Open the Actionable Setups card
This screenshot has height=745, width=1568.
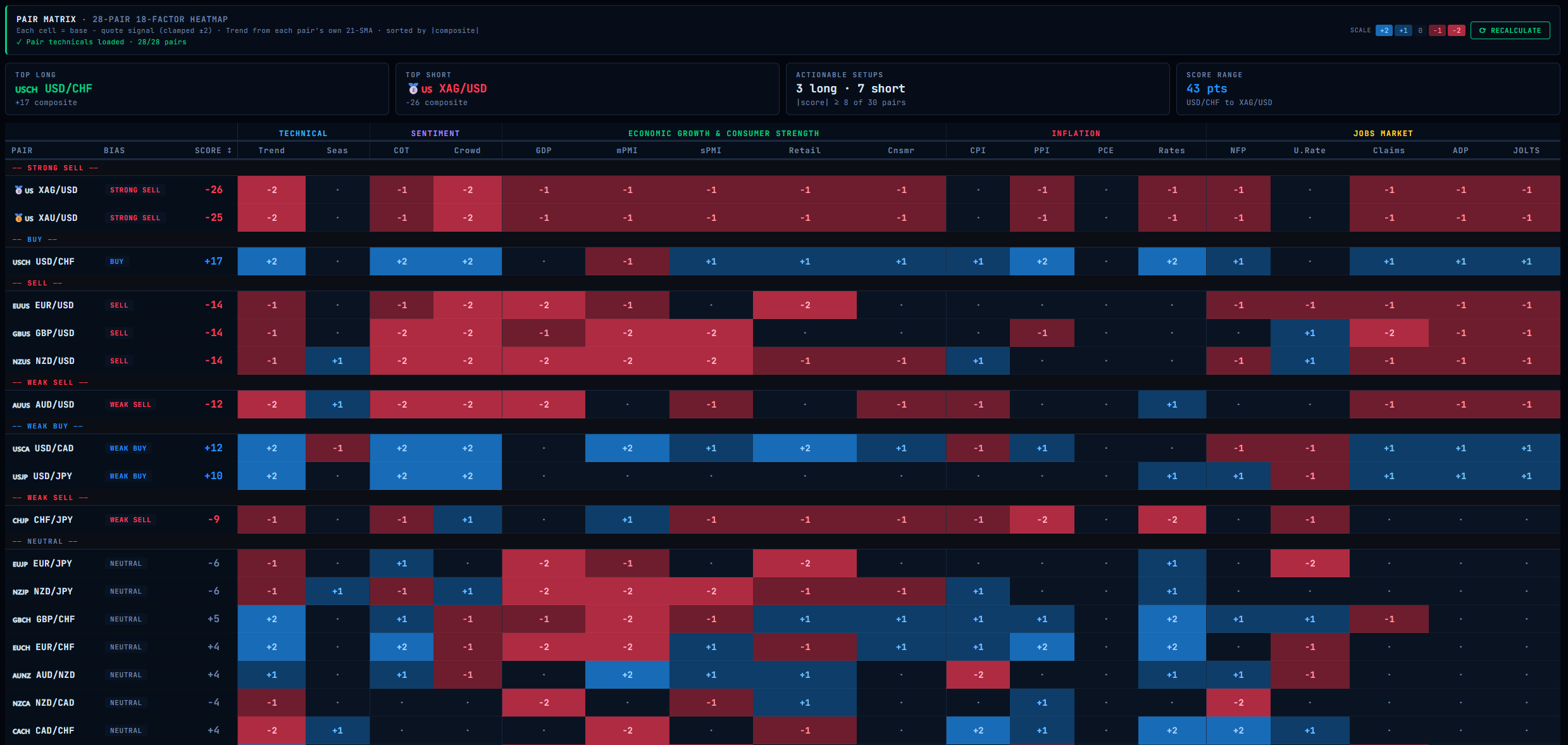pyautogui.click(x=978, y=89)
